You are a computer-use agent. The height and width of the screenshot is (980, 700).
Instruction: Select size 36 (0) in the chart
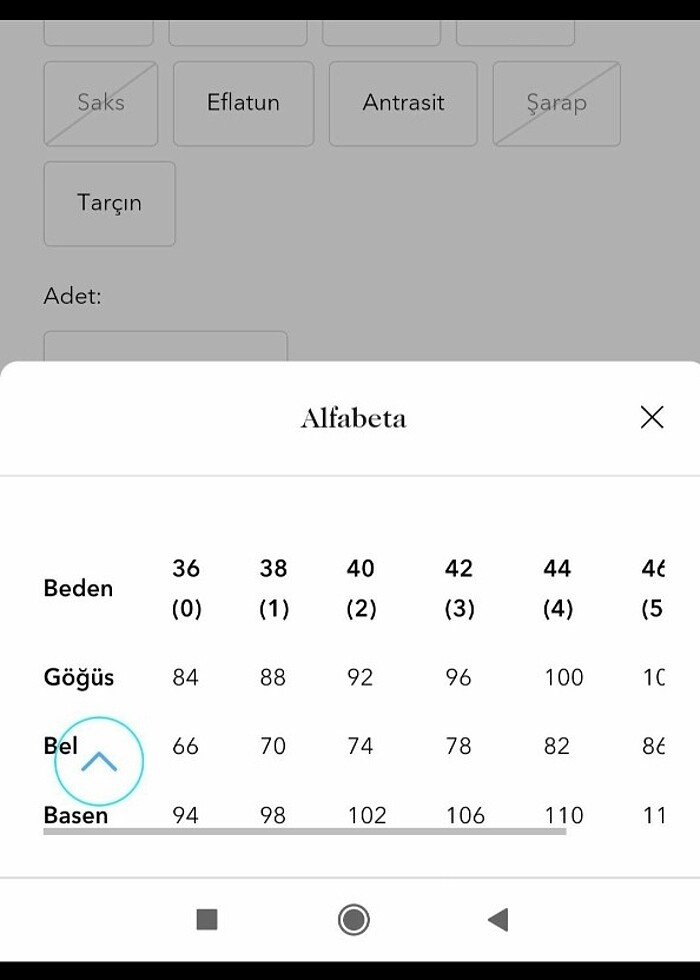coord(185,588)
